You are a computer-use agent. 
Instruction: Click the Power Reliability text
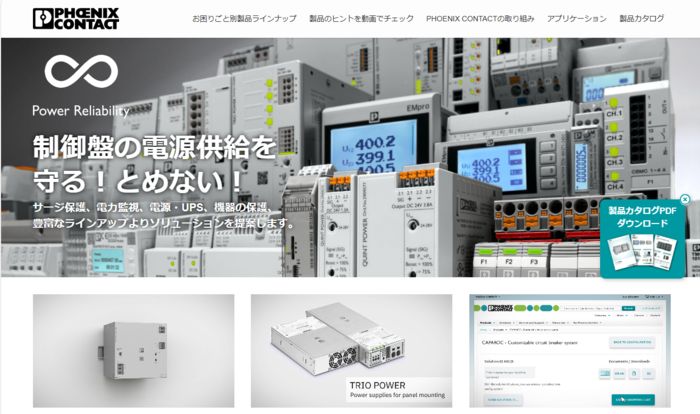click(x=82, y=110)
